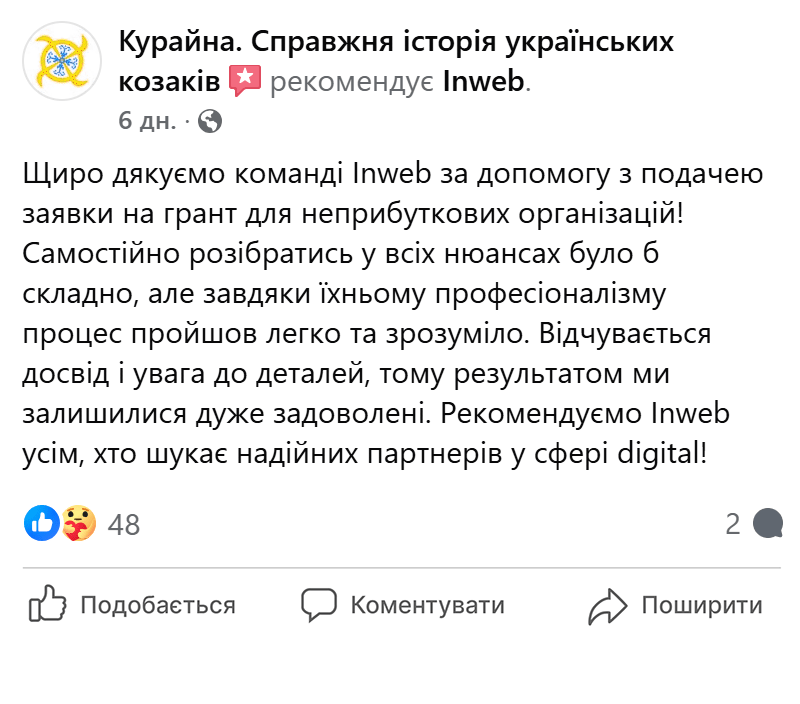Click the 2 comments counter
The width and height of the screenshot is (800, 704).
[x=734, y=522]
